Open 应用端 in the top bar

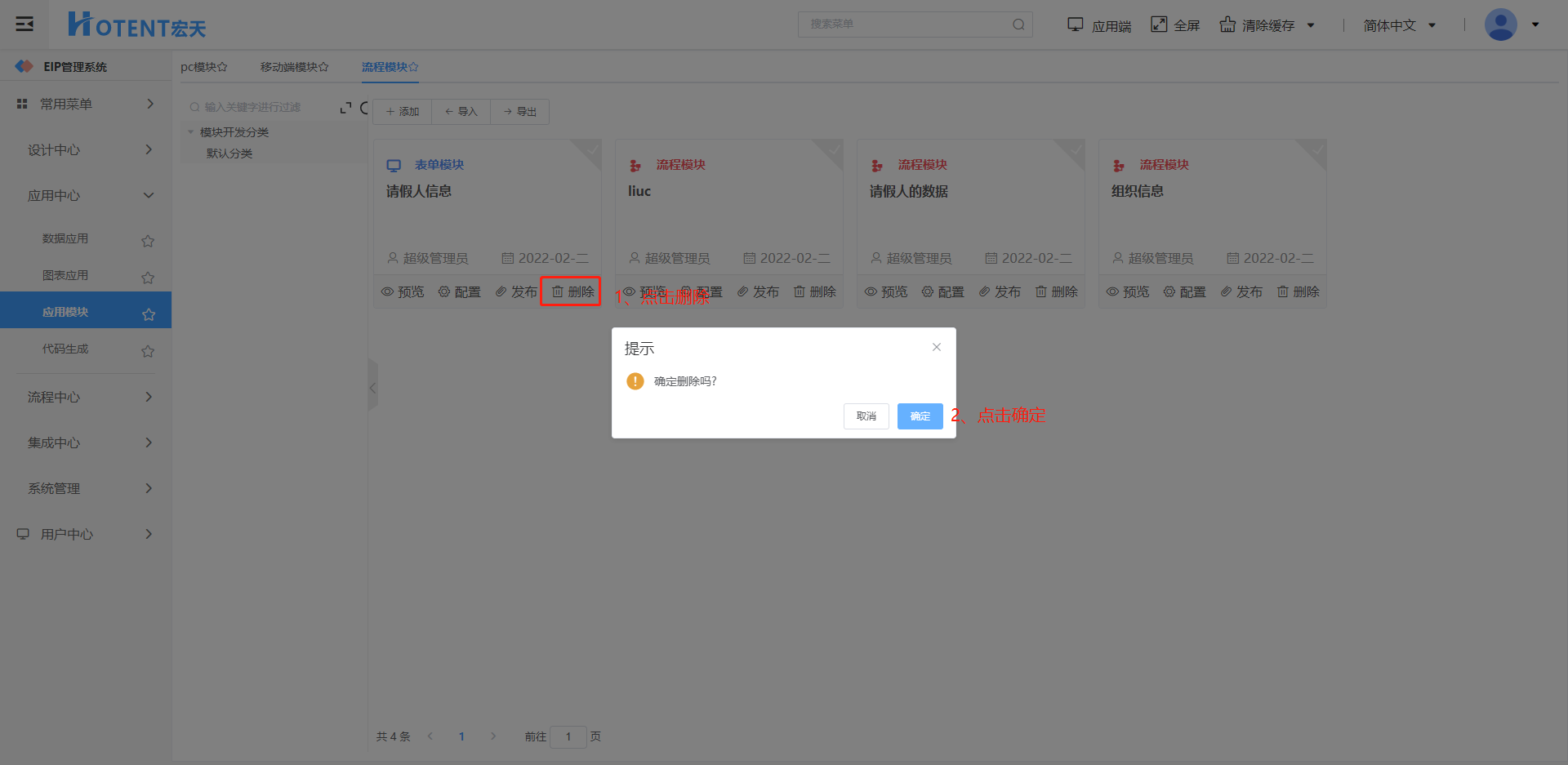pyautogui.click(x=1099, y=25)
